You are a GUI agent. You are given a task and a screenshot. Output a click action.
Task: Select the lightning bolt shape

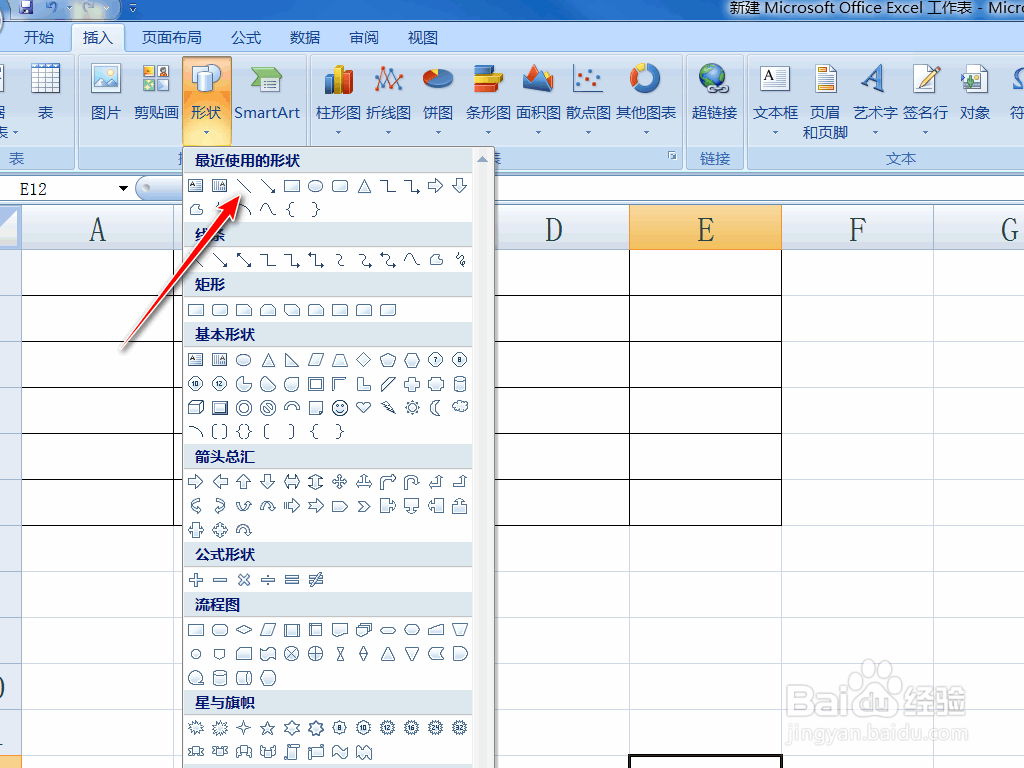click(388, 408)
